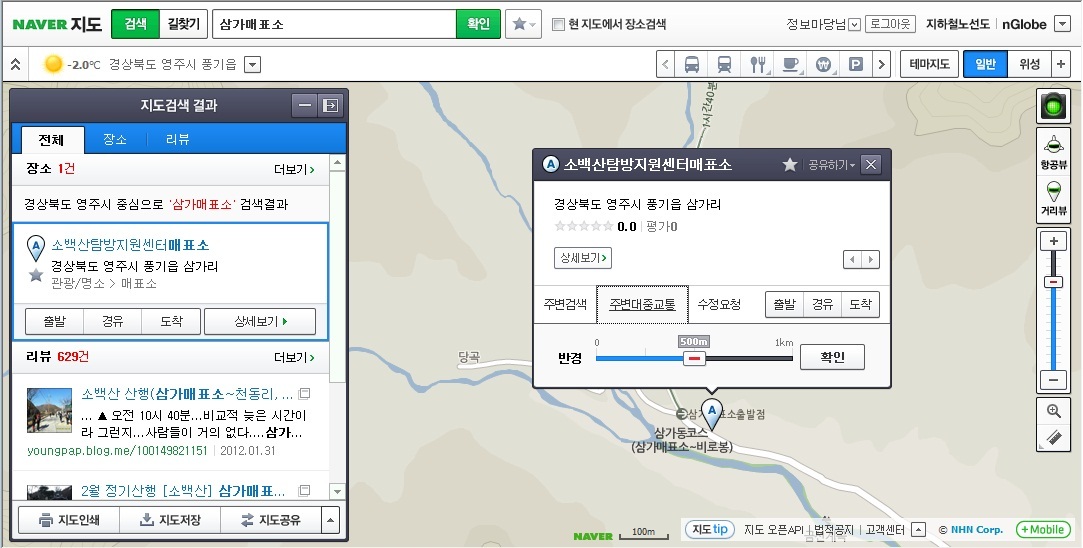Expand the footer menu arrow near 고객센터
The width and height of the screenshot is (1083, 548).
(x=918, y=530)
